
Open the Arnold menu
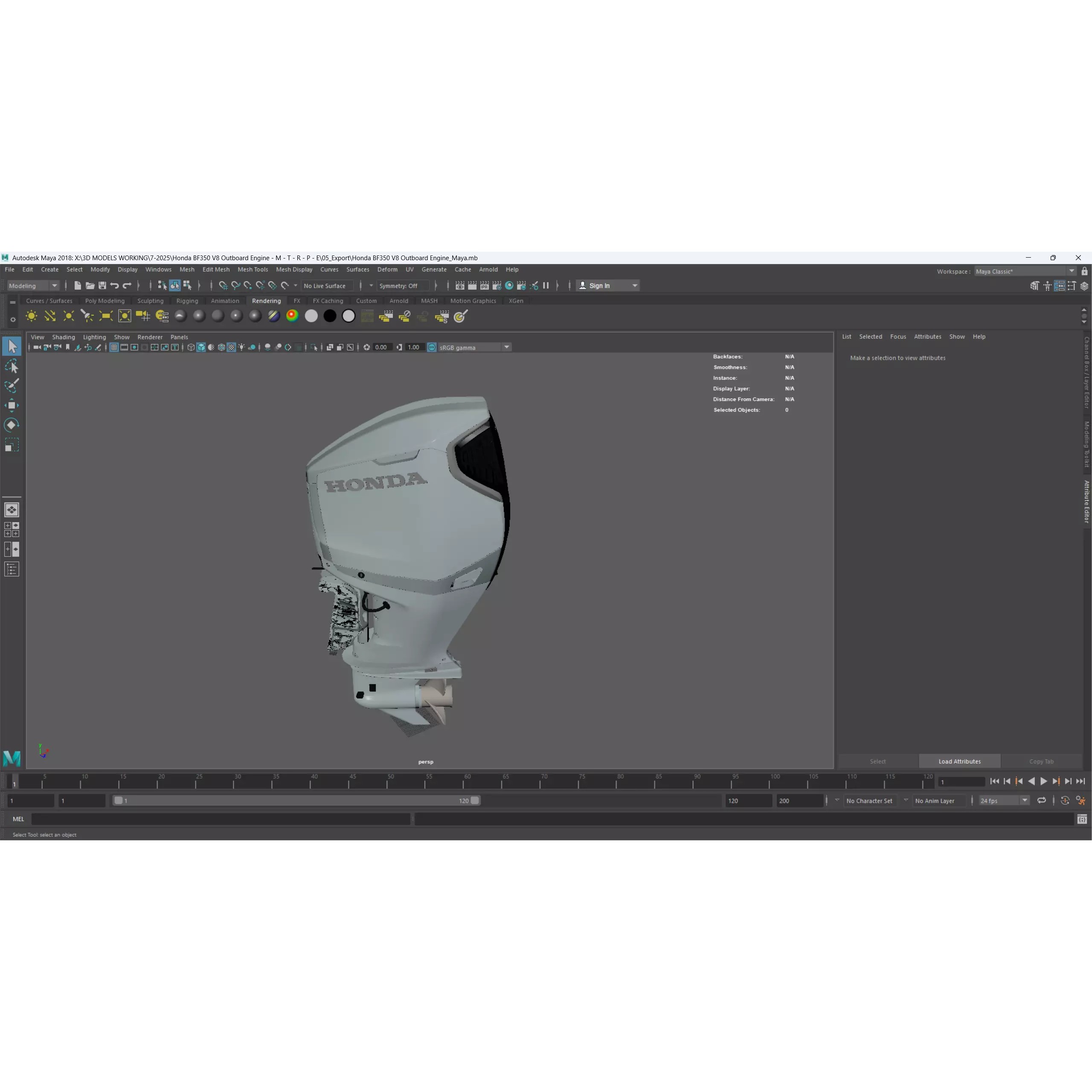[x=488, y=270]
